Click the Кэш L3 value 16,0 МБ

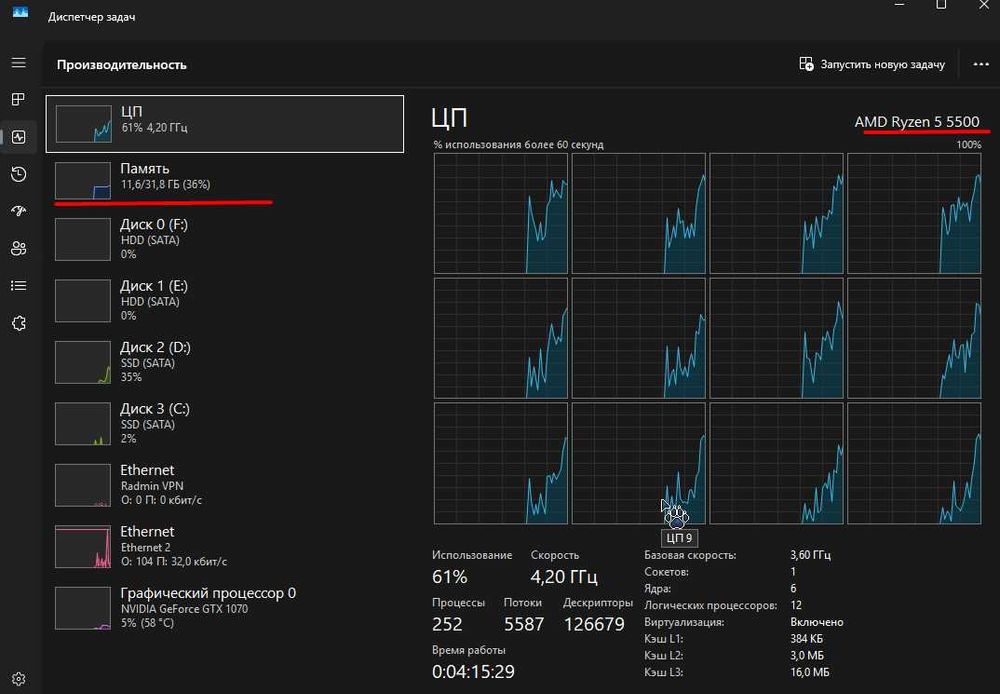point(810,672)
